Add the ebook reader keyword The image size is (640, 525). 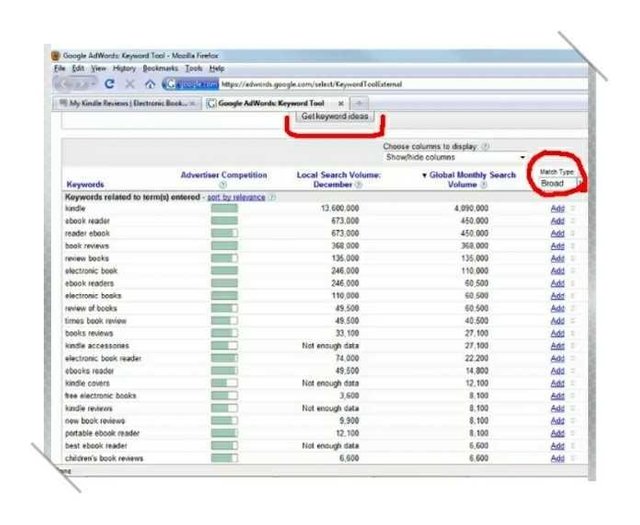coord(558,221)
